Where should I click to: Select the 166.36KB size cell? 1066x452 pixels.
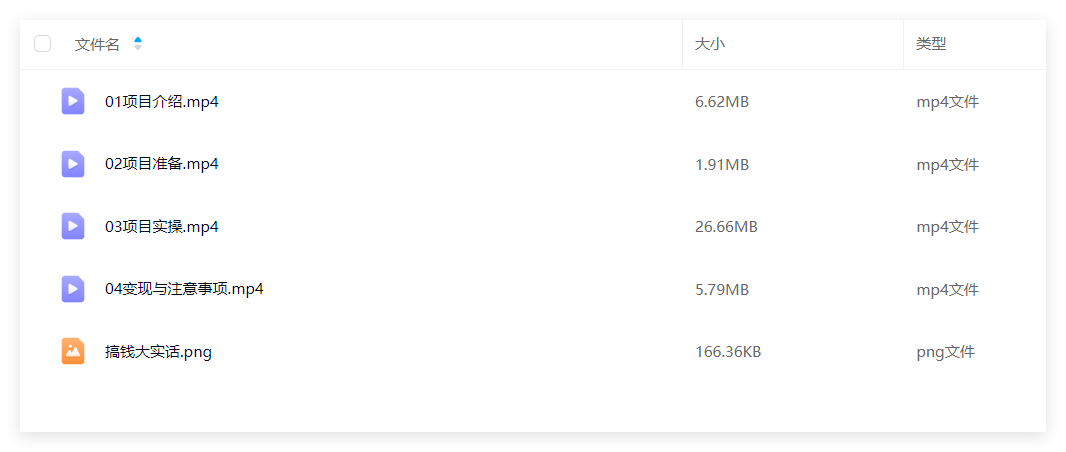click(x=728, y=352)
